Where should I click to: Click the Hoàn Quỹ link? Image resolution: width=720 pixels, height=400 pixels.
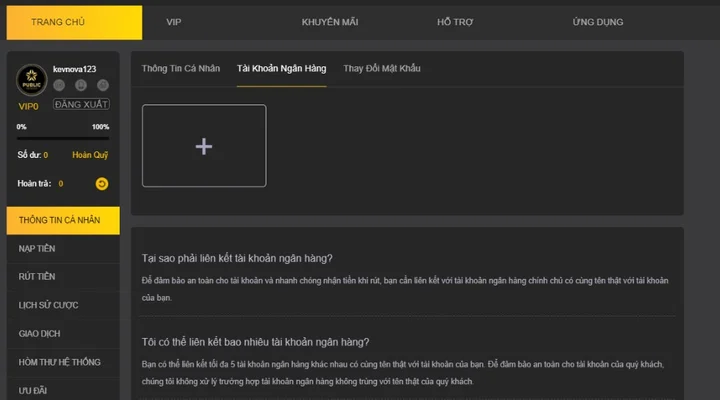point(90,155)
